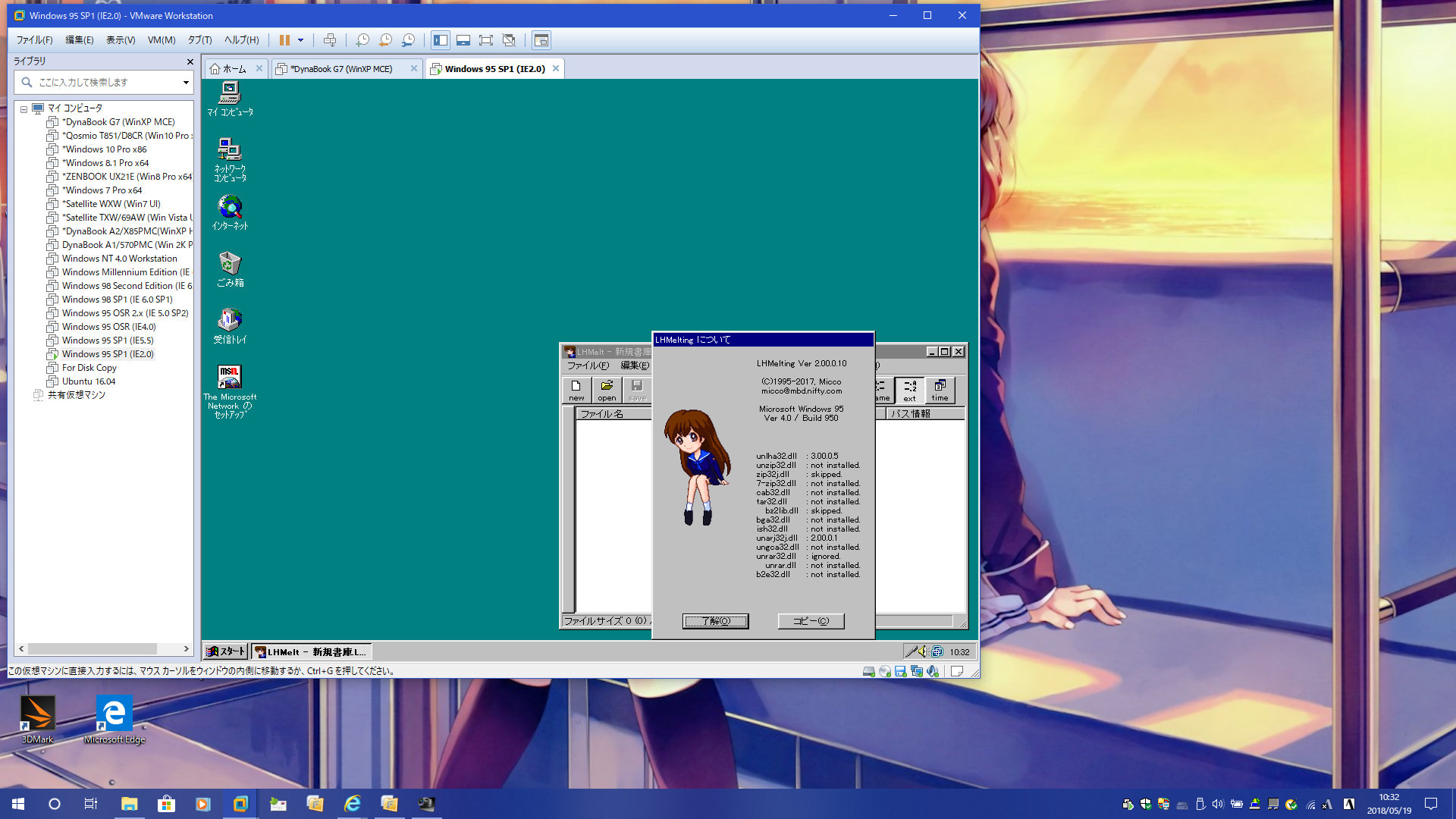Select 共有仮想マシン in the library
Viewport: 1456px width, 819px height.
pyautogui.click(x=70, y=395)
